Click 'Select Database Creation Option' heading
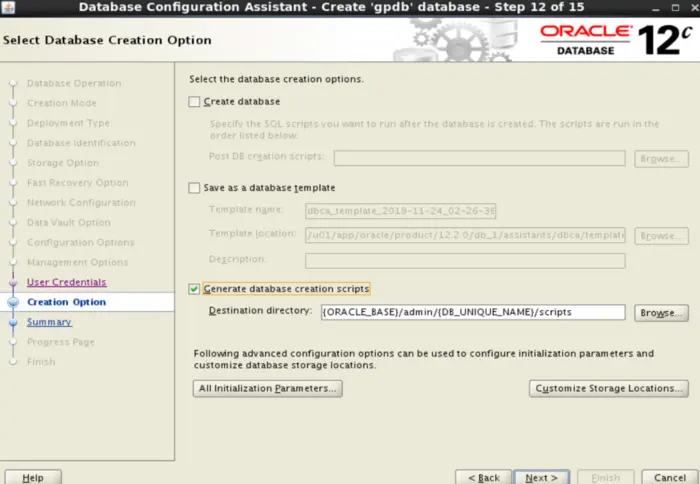The width and height of the screenshot is (700, 484). click(x=107, y=40)
